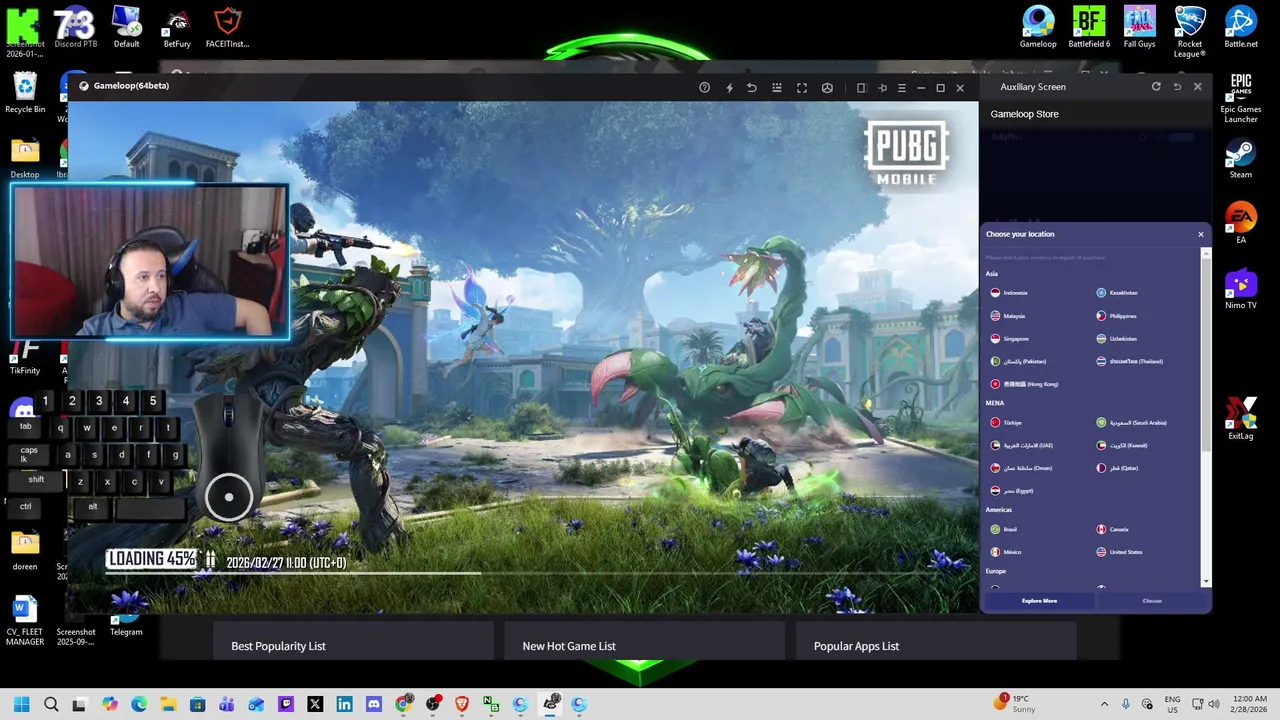
Task: Click the Windows Start button
Action: (x=22, y=704)
